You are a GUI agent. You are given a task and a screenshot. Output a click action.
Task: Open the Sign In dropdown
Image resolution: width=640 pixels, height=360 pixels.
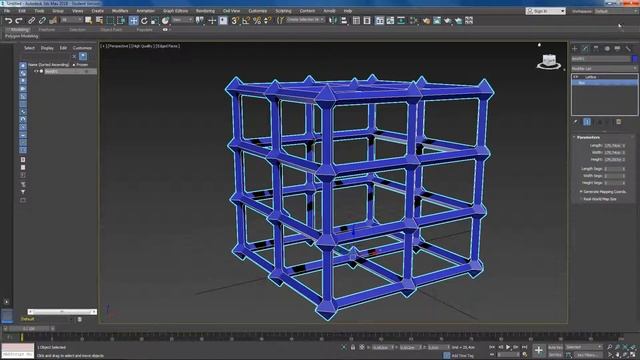[x=546, y=11]
